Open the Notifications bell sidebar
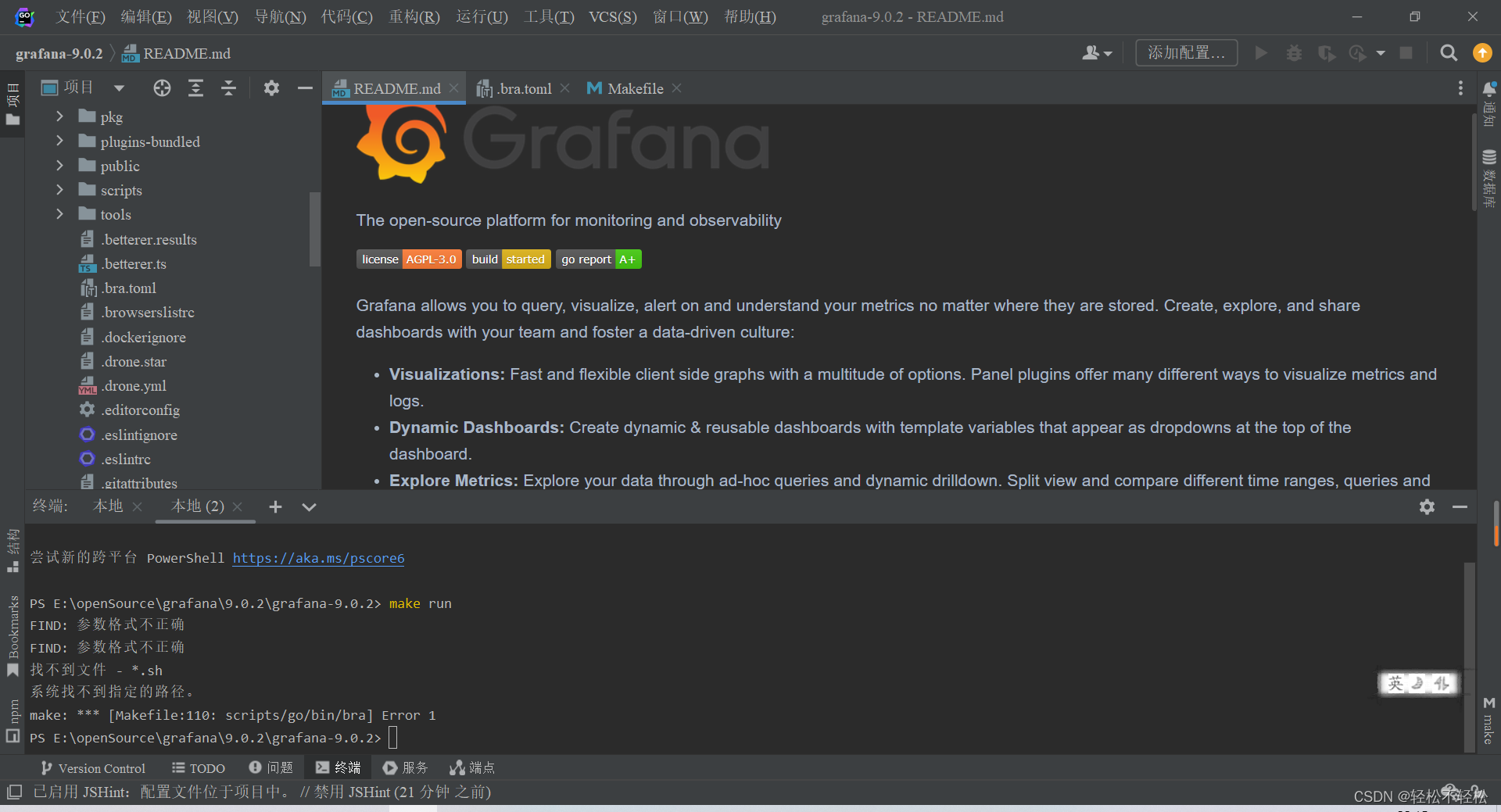Screen dimensions: 1501x812 click(x=1489, y=103)
